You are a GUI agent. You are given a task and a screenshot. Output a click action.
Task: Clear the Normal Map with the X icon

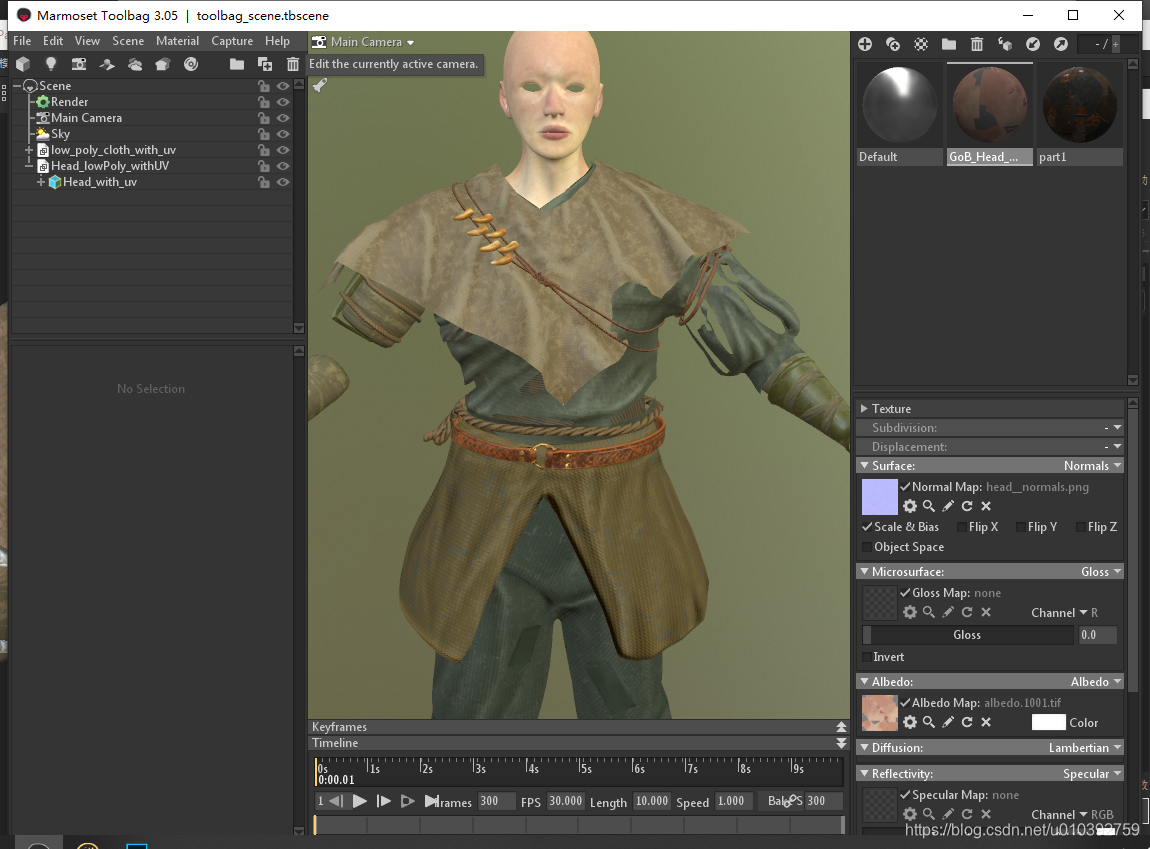pos(986,506)
